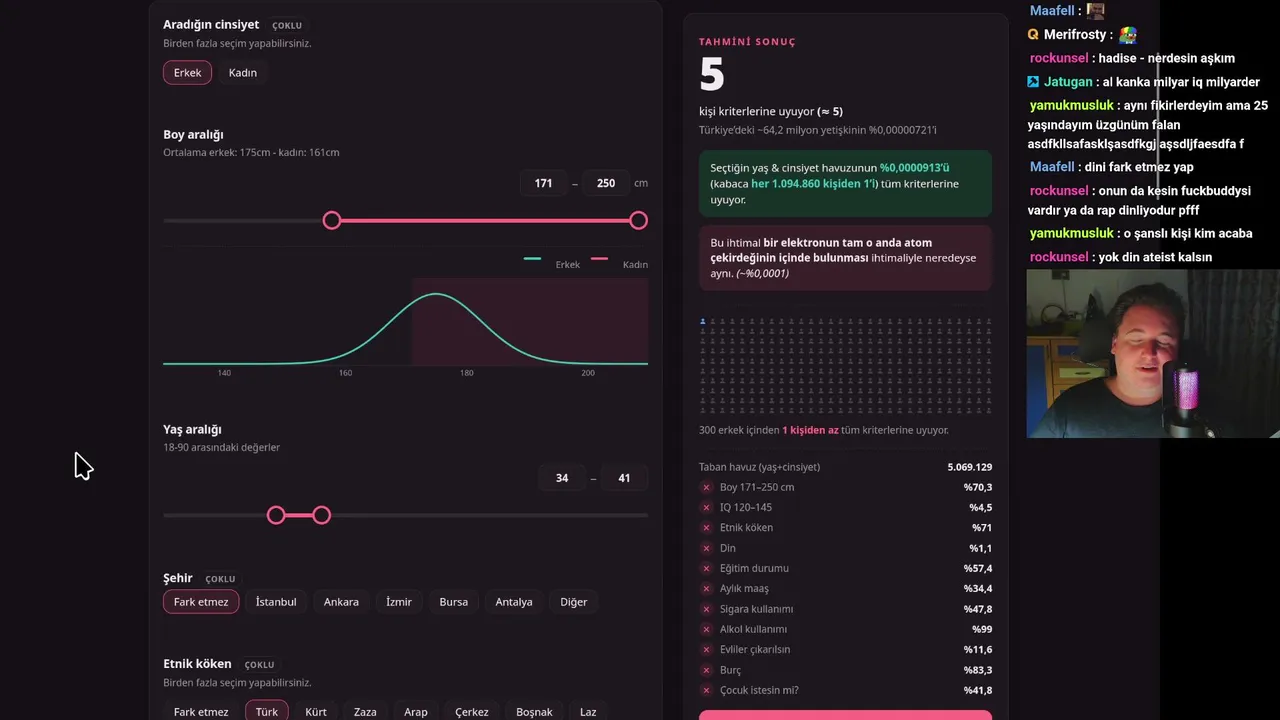1280x720 pixels.
Task: Click the maximum age slider handle
Action: coord(321,515)
